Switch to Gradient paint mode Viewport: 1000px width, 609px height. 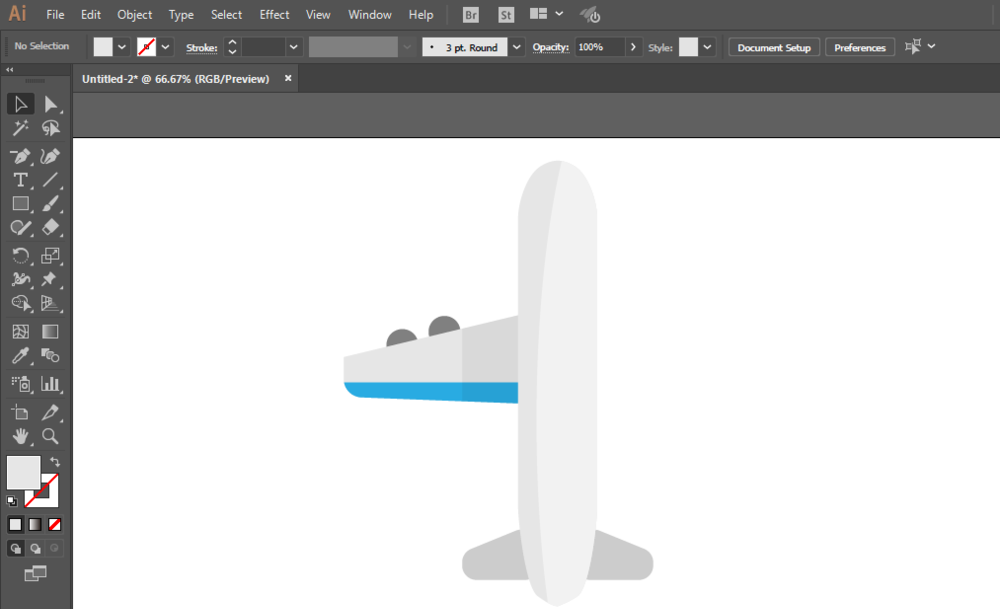tap(35, 524)
